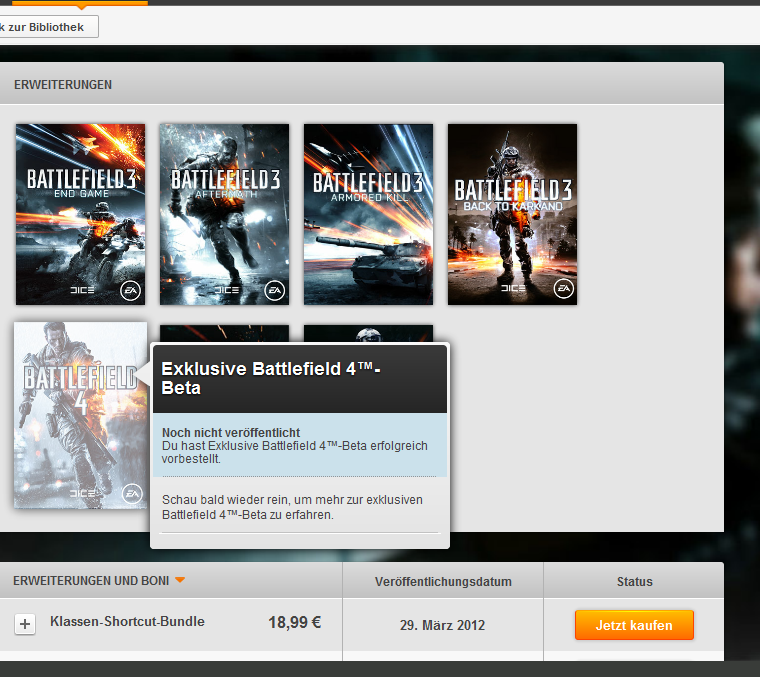Open Battlefield 3 Armored Kill expansion cover

pyautogui.click(x=368, y=214)
